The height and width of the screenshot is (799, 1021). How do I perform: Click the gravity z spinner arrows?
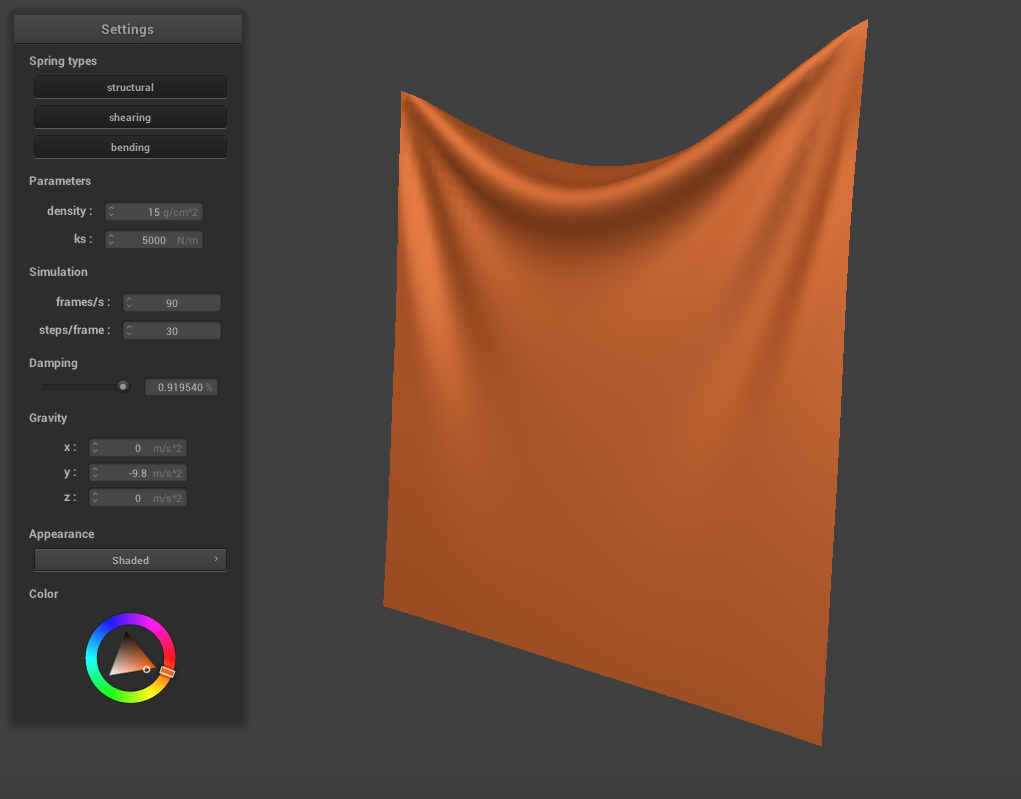[95, 498]
